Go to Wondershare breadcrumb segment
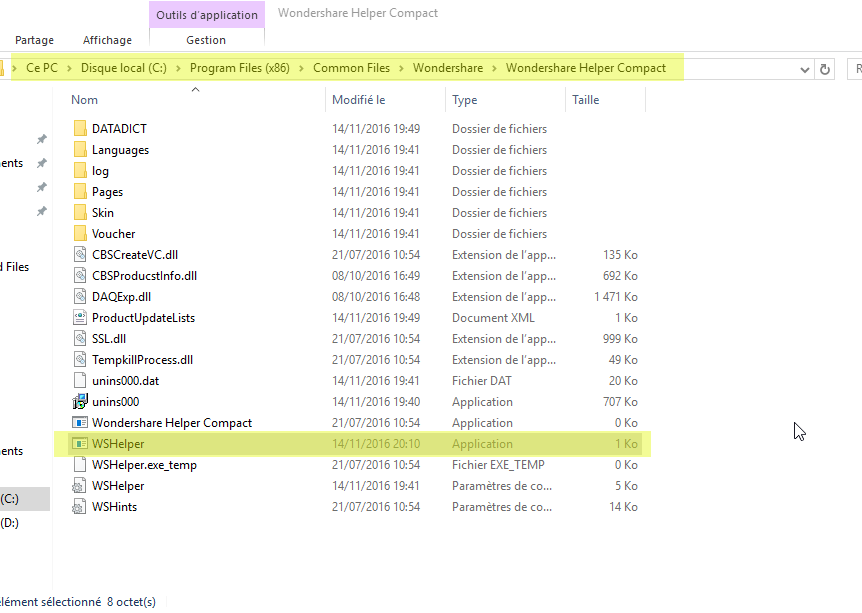This screenshot has width=862, height=613. [x=448, y=68]
